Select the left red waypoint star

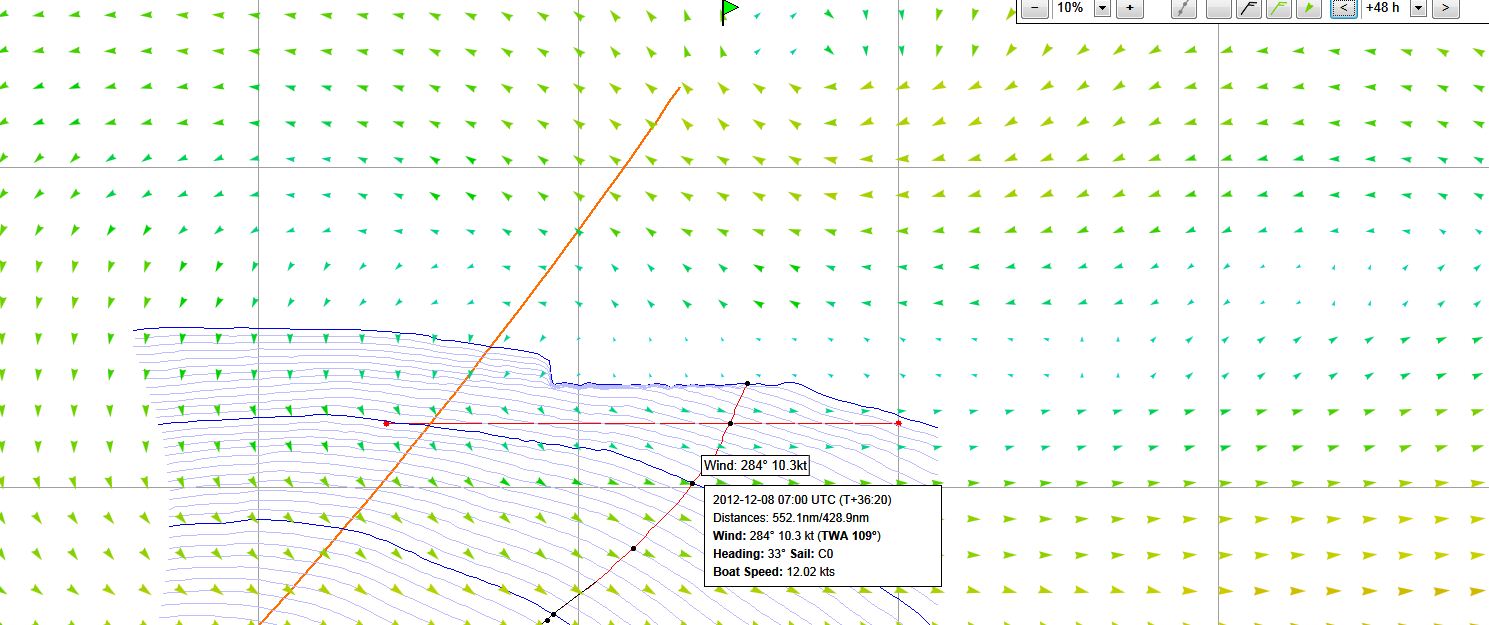tap(386, 423)
